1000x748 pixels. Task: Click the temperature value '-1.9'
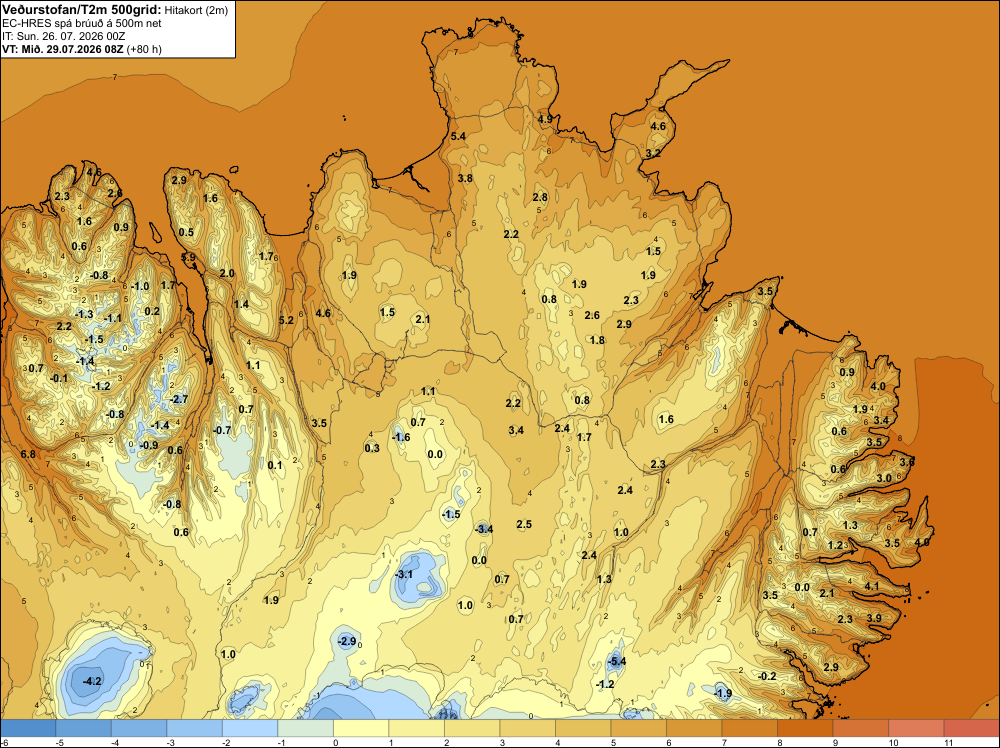723,693
